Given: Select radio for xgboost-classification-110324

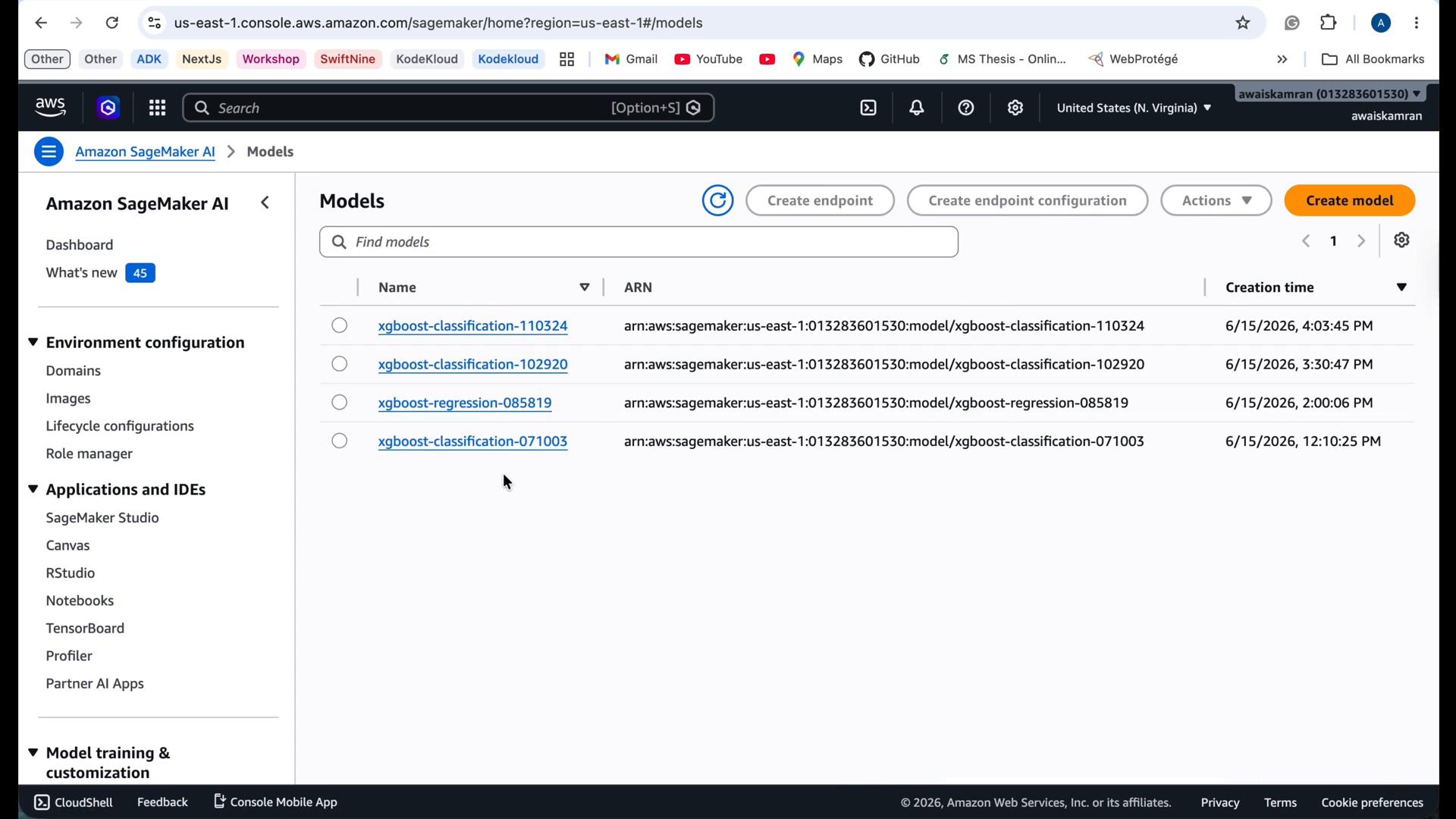Looking at the screenshot, I should tap(340, 325).
